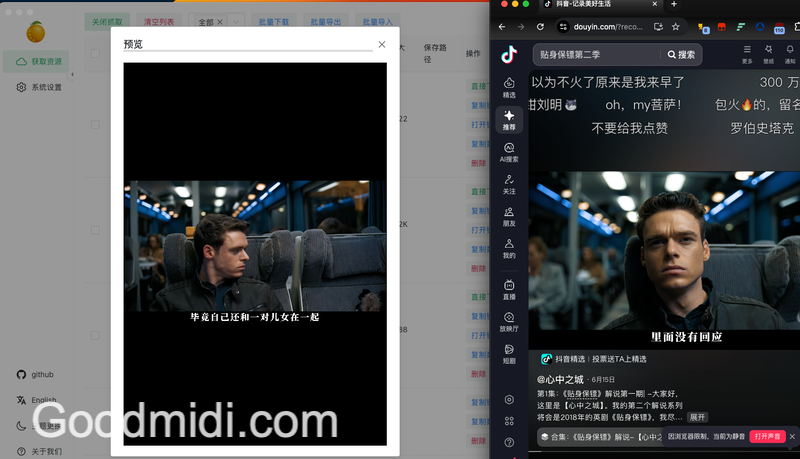Screen dimensions: 800x459
Task: Click the red extension icon in browser toolbar
Action: 721,27
